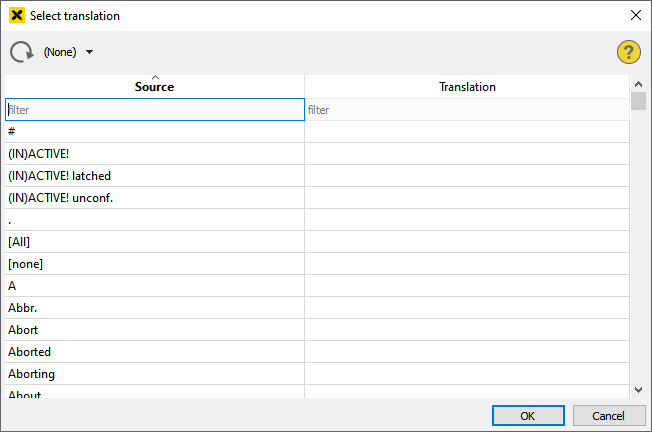Image resolution: width=652 pixels, height=432 pixels.
Task: Select the 'A' source row
Action: [317, 286]
